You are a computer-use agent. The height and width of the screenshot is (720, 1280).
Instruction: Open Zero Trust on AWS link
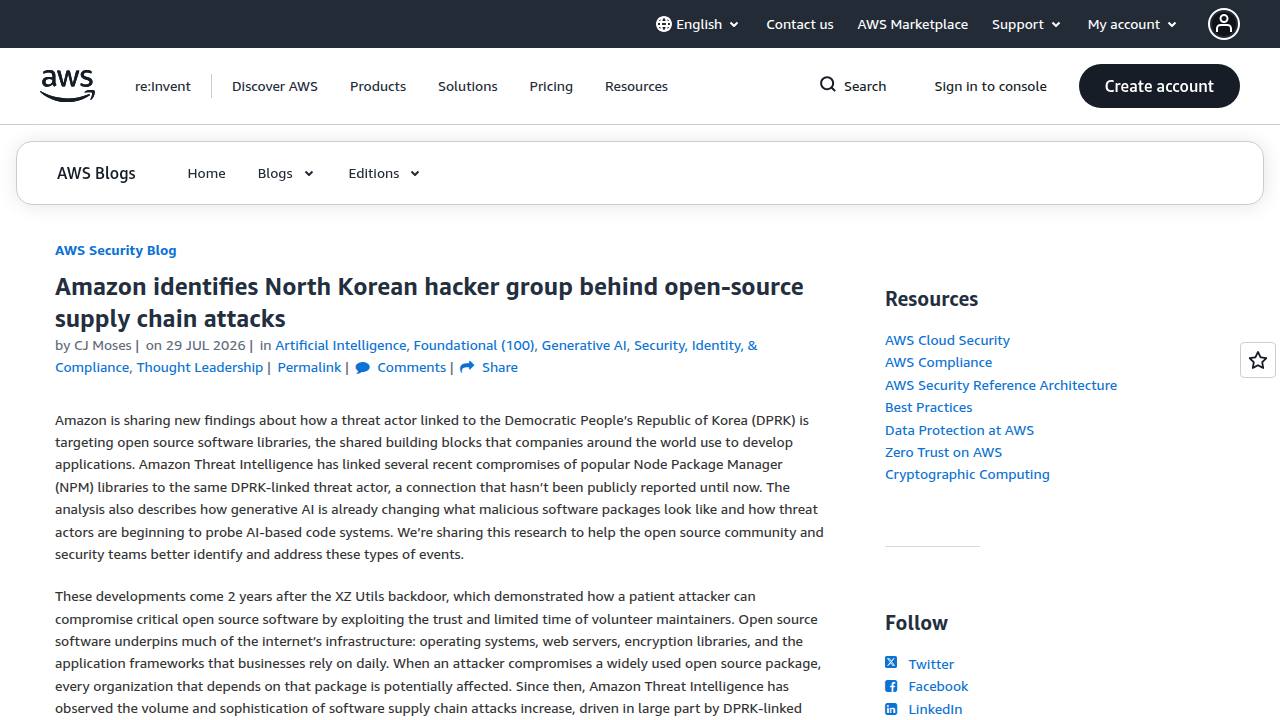coord(943,452)
